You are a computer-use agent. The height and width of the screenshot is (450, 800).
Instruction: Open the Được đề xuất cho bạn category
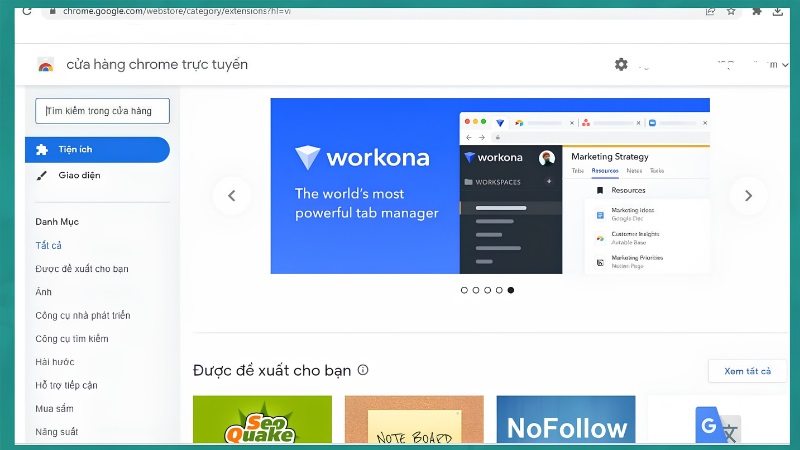[x=82, y=269]
